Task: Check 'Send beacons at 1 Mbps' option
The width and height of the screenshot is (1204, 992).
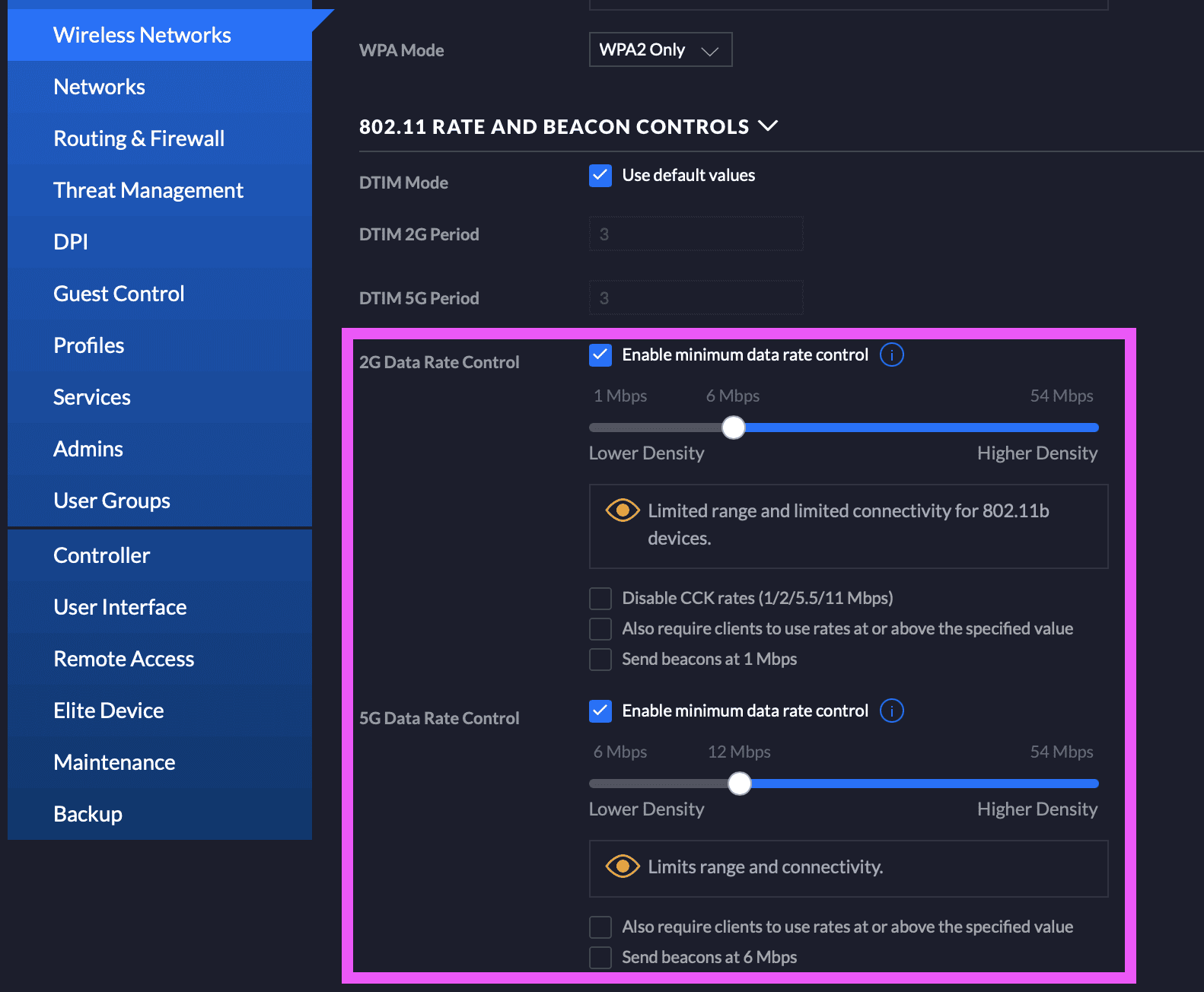Action: coord(600,660)
